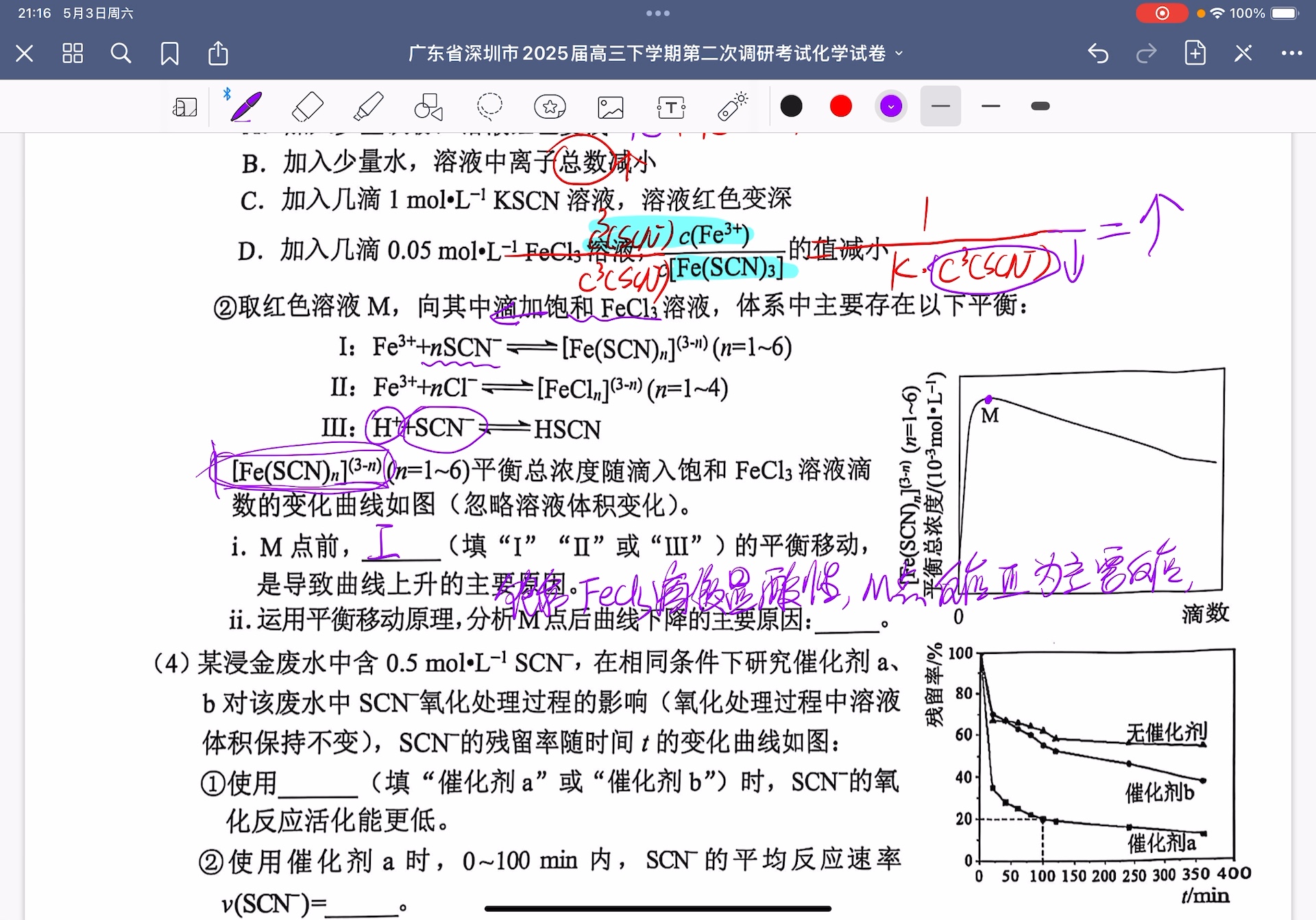Open the stickers/elements tool

pyautogui.click(x=550, y=107)
